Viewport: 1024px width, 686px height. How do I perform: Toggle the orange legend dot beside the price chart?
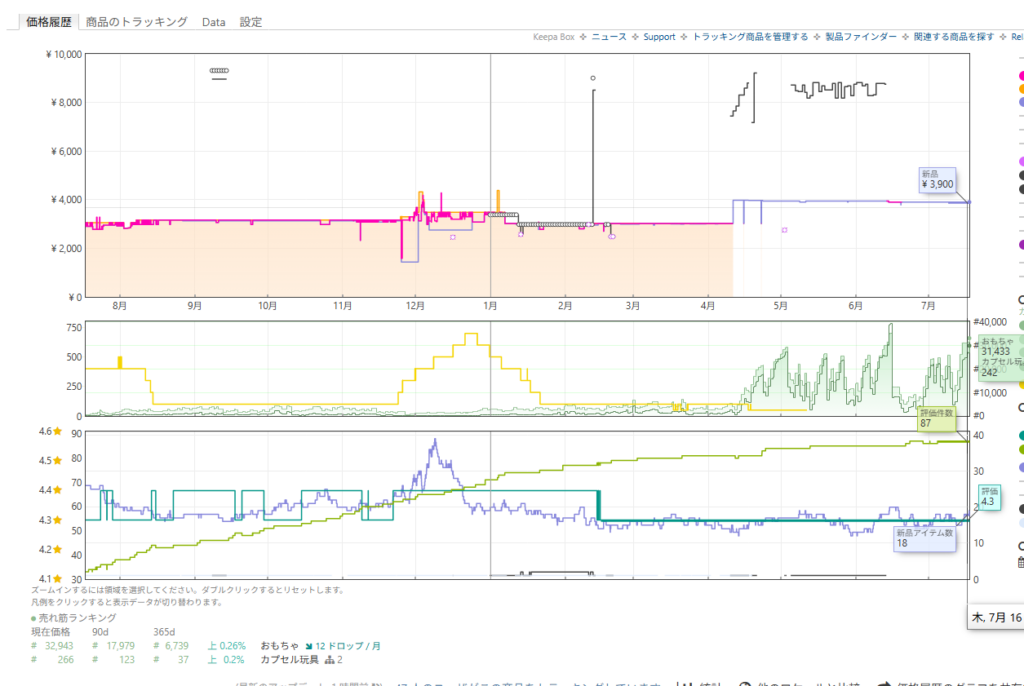point(1021,89)
